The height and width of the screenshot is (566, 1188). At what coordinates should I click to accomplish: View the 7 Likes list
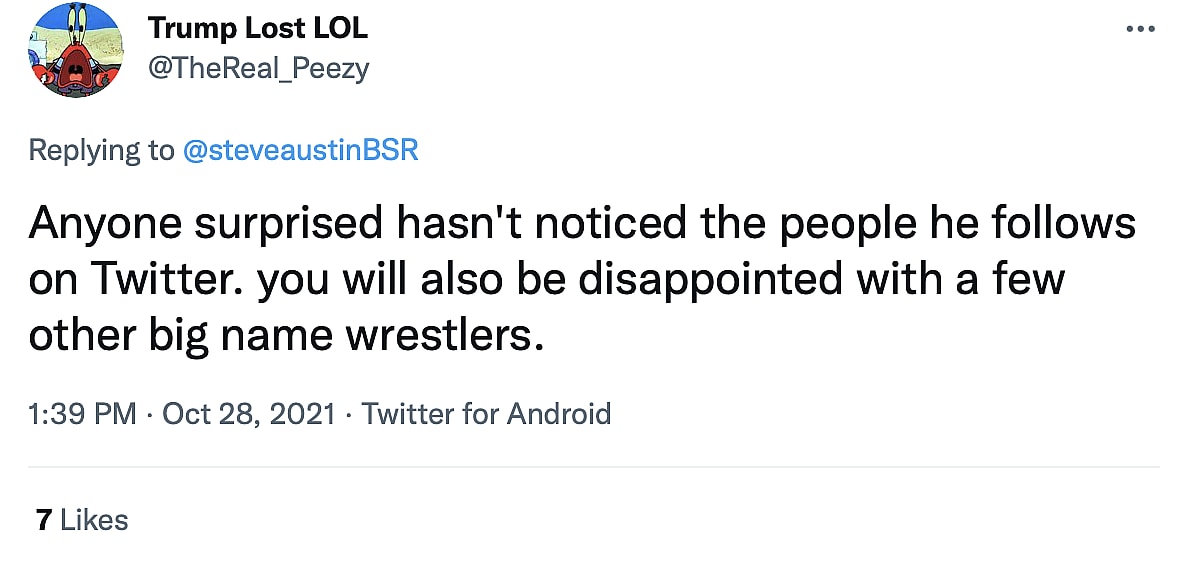click(x=82, y=520)
